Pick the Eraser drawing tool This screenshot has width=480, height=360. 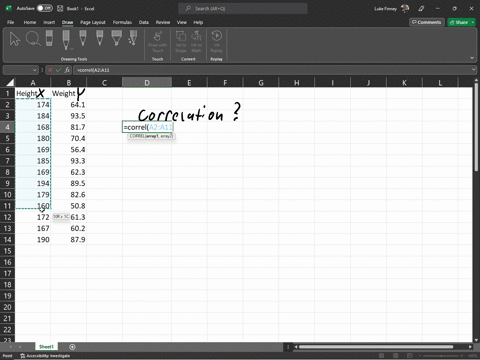pyautogui.click(x=49, y=38)
